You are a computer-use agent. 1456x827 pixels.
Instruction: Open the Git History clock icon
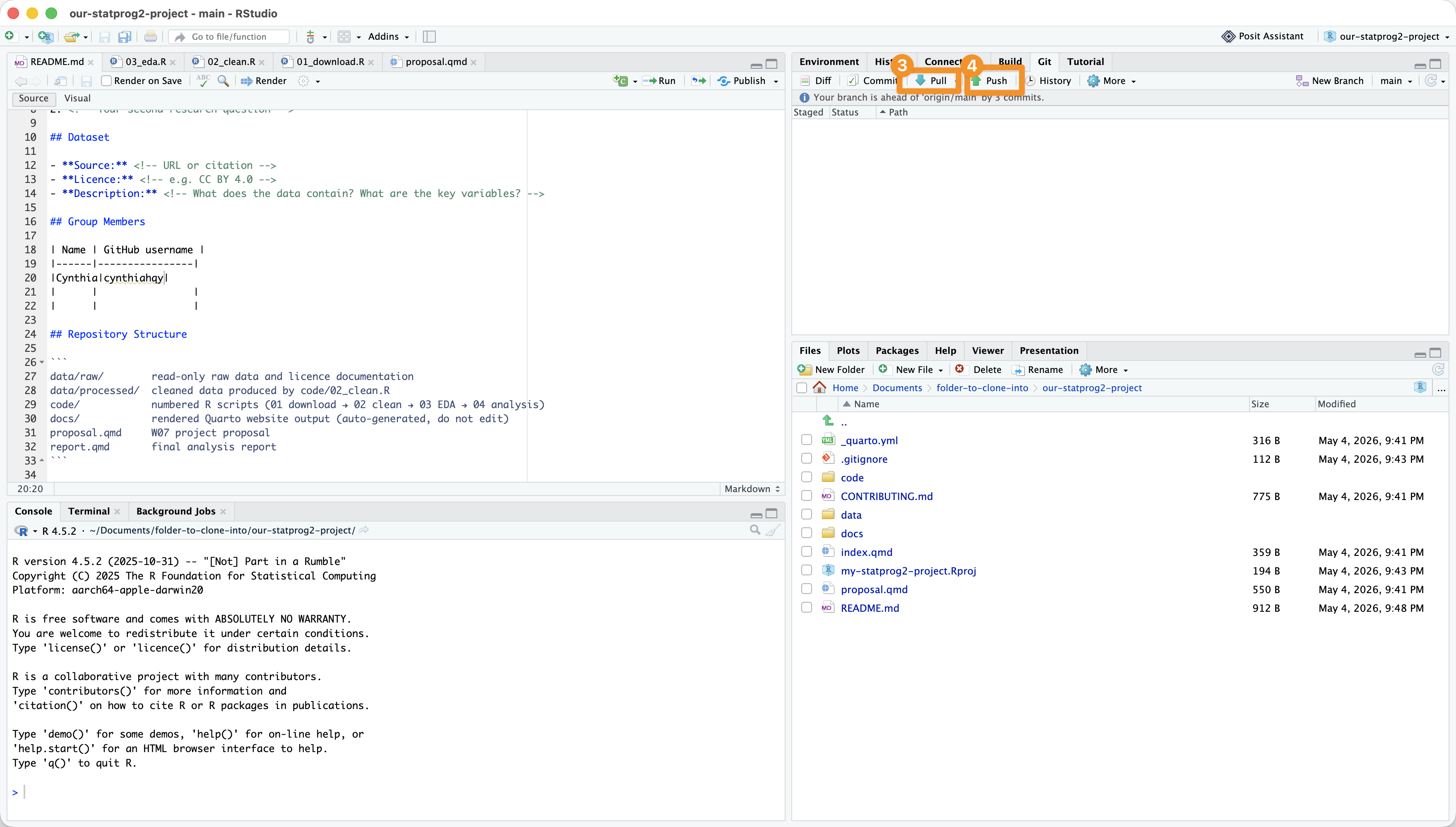click(1031, 81)
